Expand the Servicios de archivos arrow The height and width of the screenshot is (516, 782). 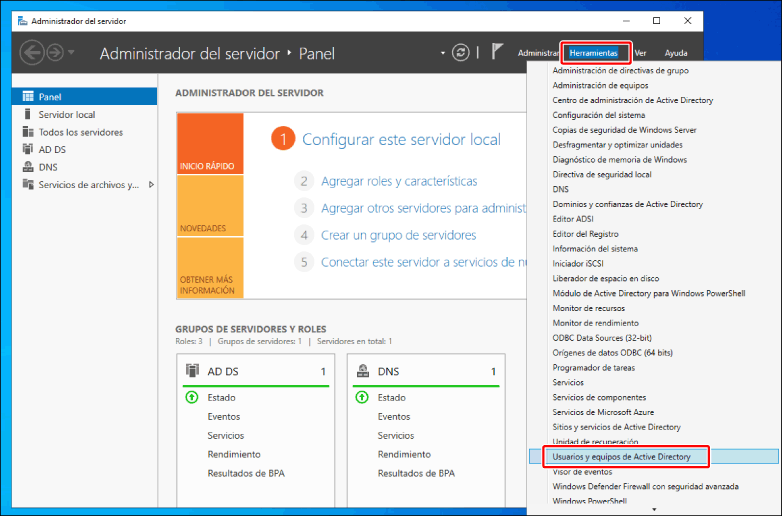coord(151,184)
